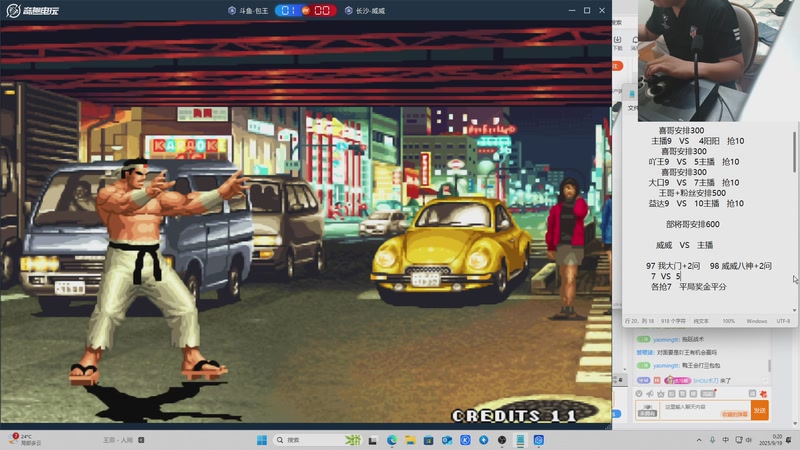
Task: Open the Windows Start menu
Action: tap(262, 440)
